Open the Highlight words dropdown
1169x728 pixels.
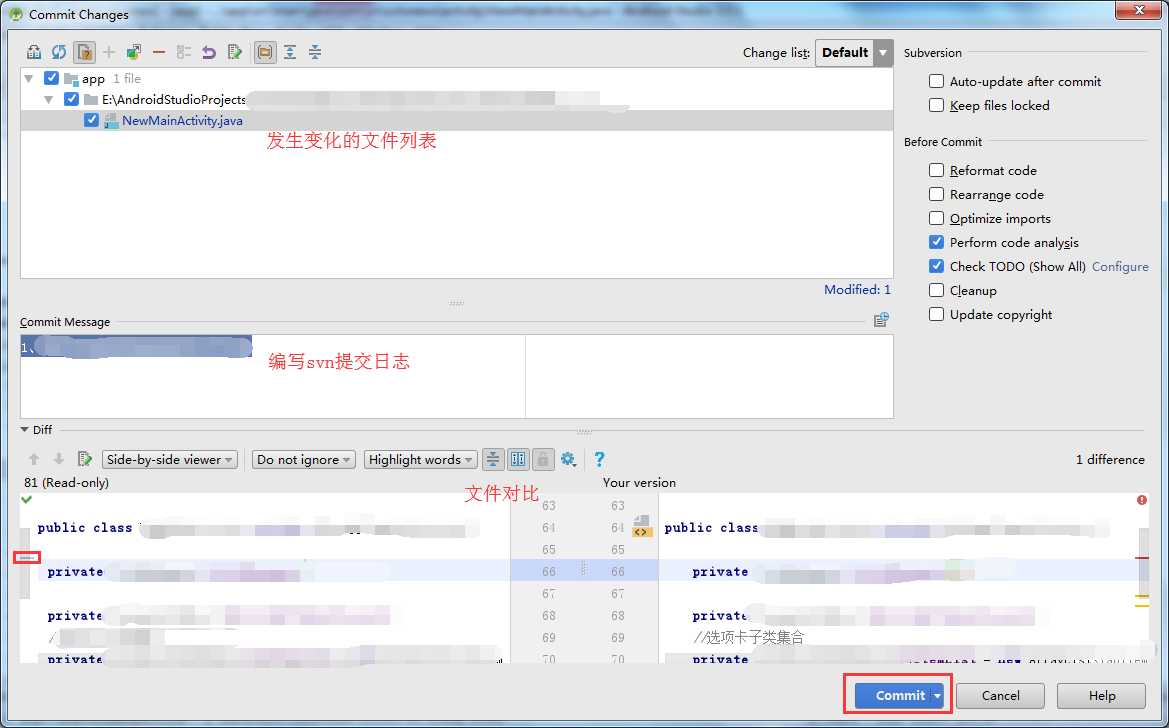pos(420,459)
